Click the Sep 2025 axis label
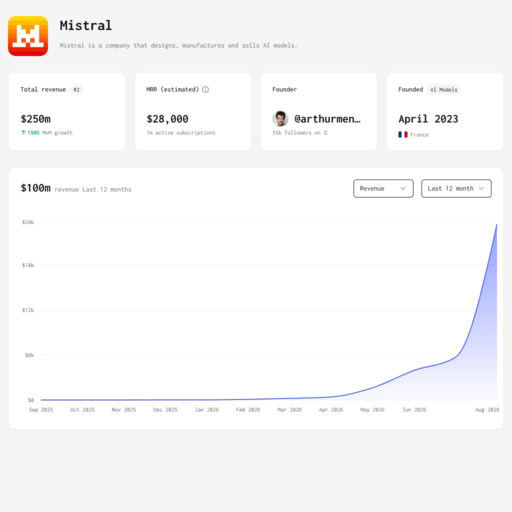The height and width of the screenshot is (512, 512). tap(41, 409)
